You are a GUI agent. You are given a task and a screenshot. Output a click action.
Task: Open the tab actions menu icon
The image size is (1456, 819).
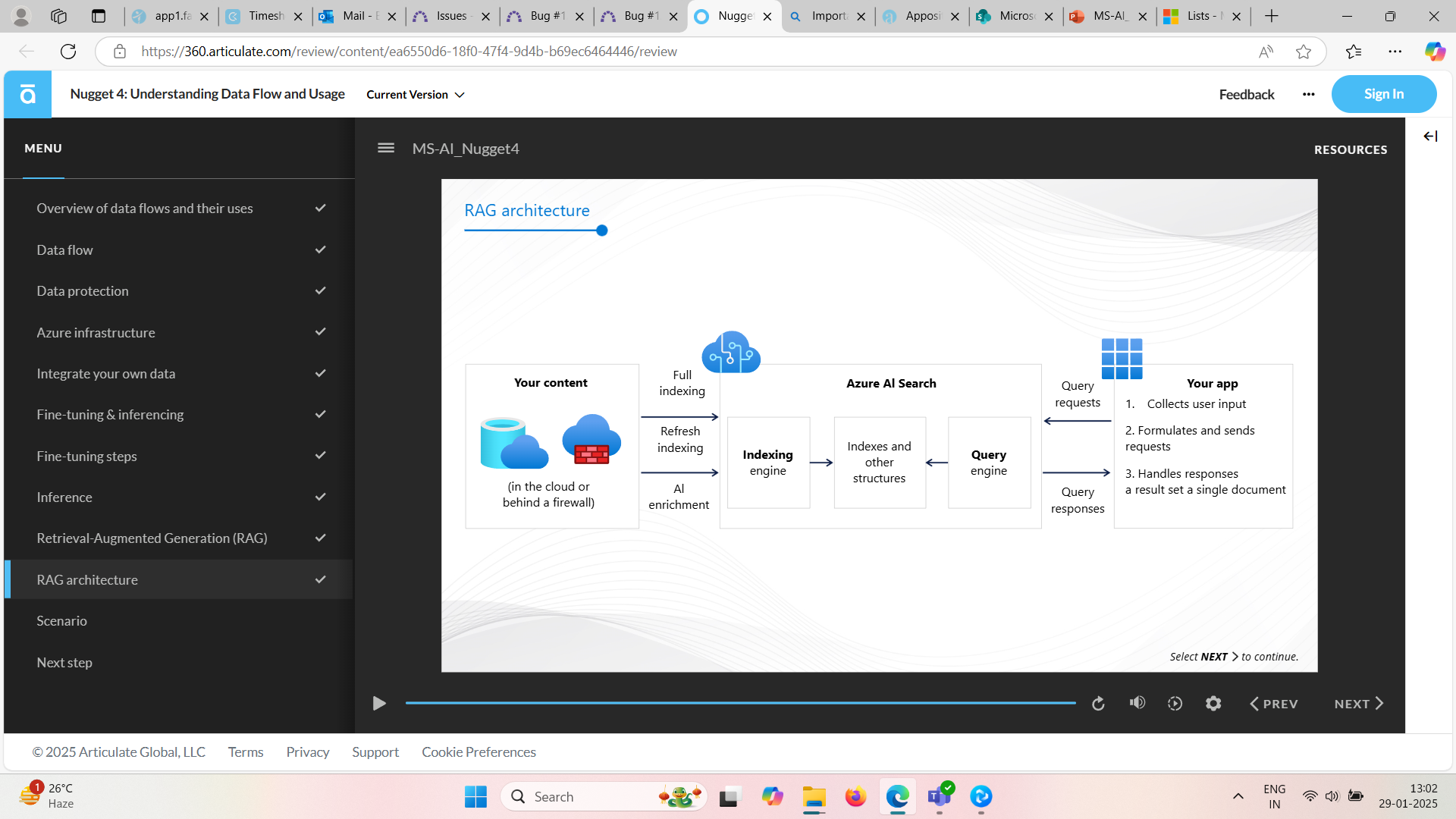[x=99, y=16]
